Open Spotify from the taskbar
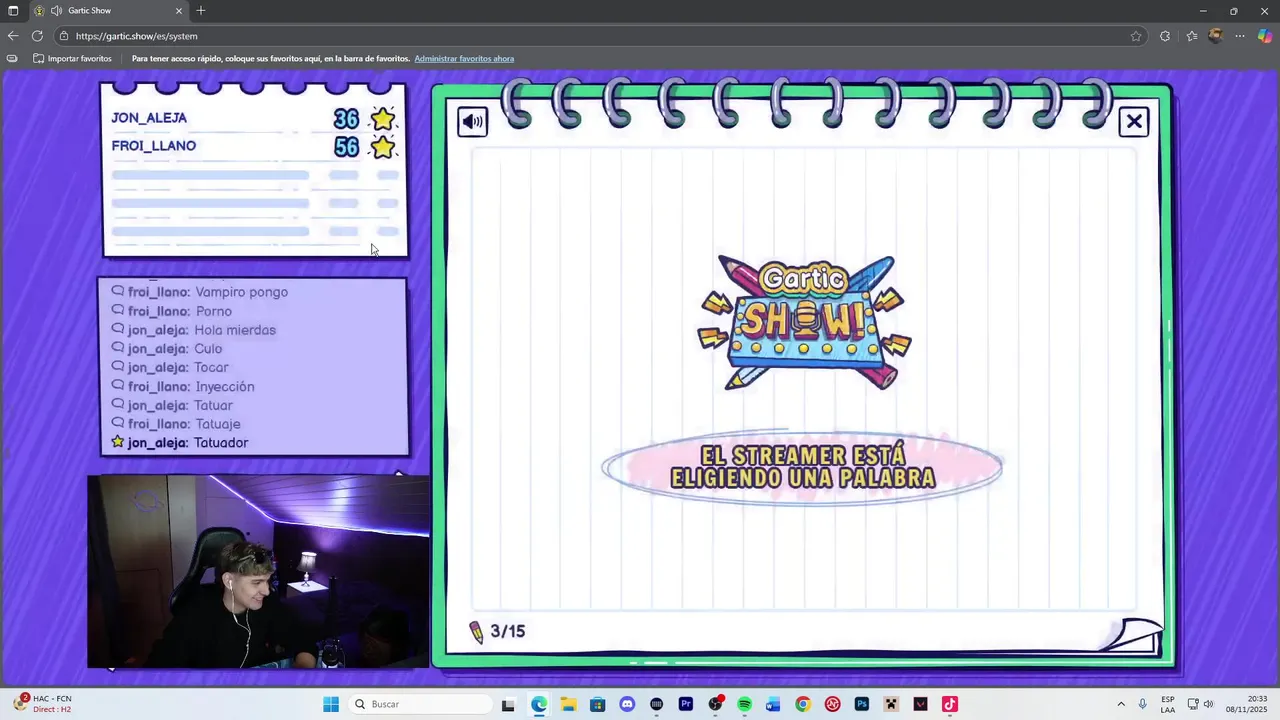This screenshot has width=1280, height=720. tap(744, 704)
